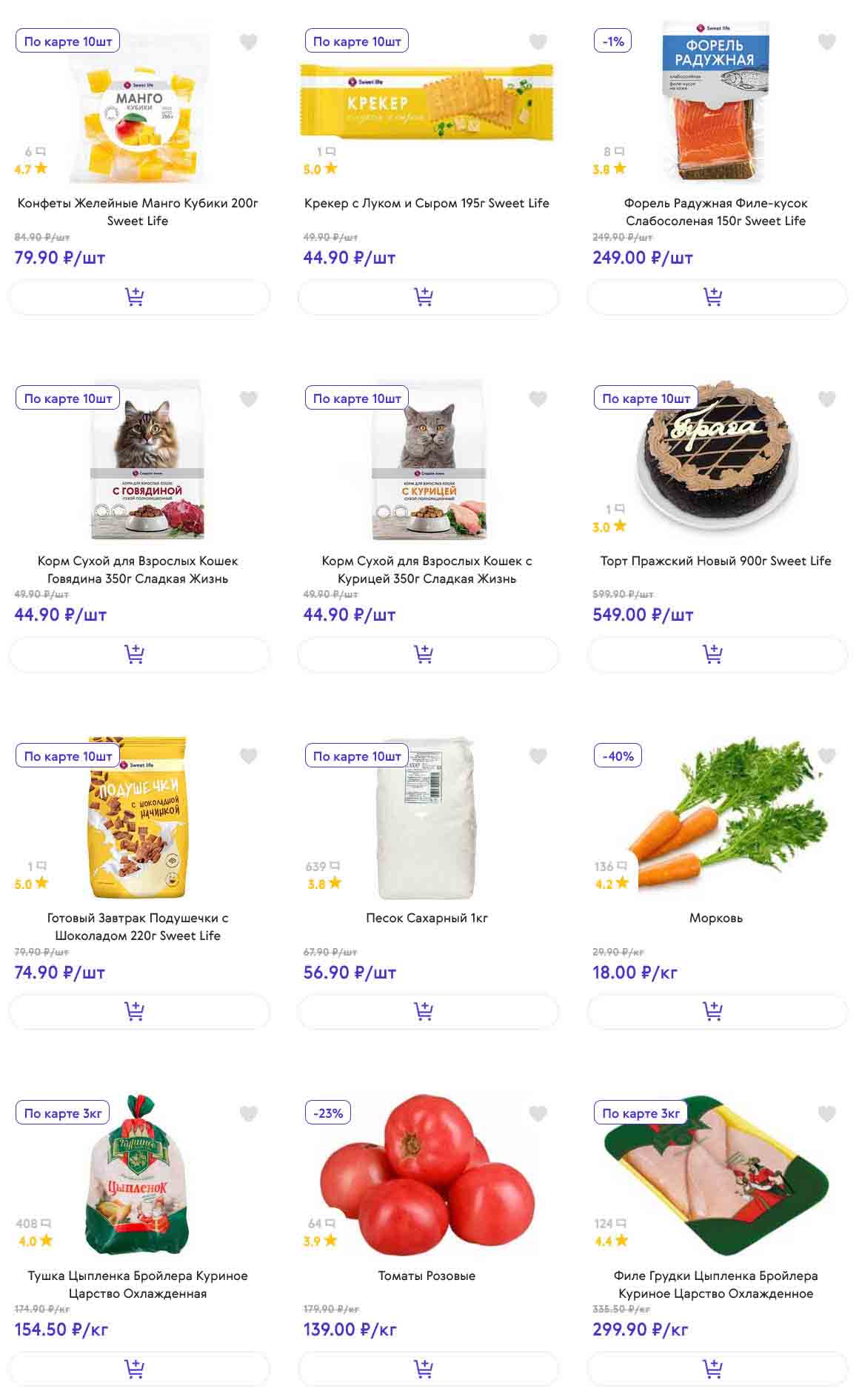Click the -40% discount badge on carrots

tap(618, 756)
